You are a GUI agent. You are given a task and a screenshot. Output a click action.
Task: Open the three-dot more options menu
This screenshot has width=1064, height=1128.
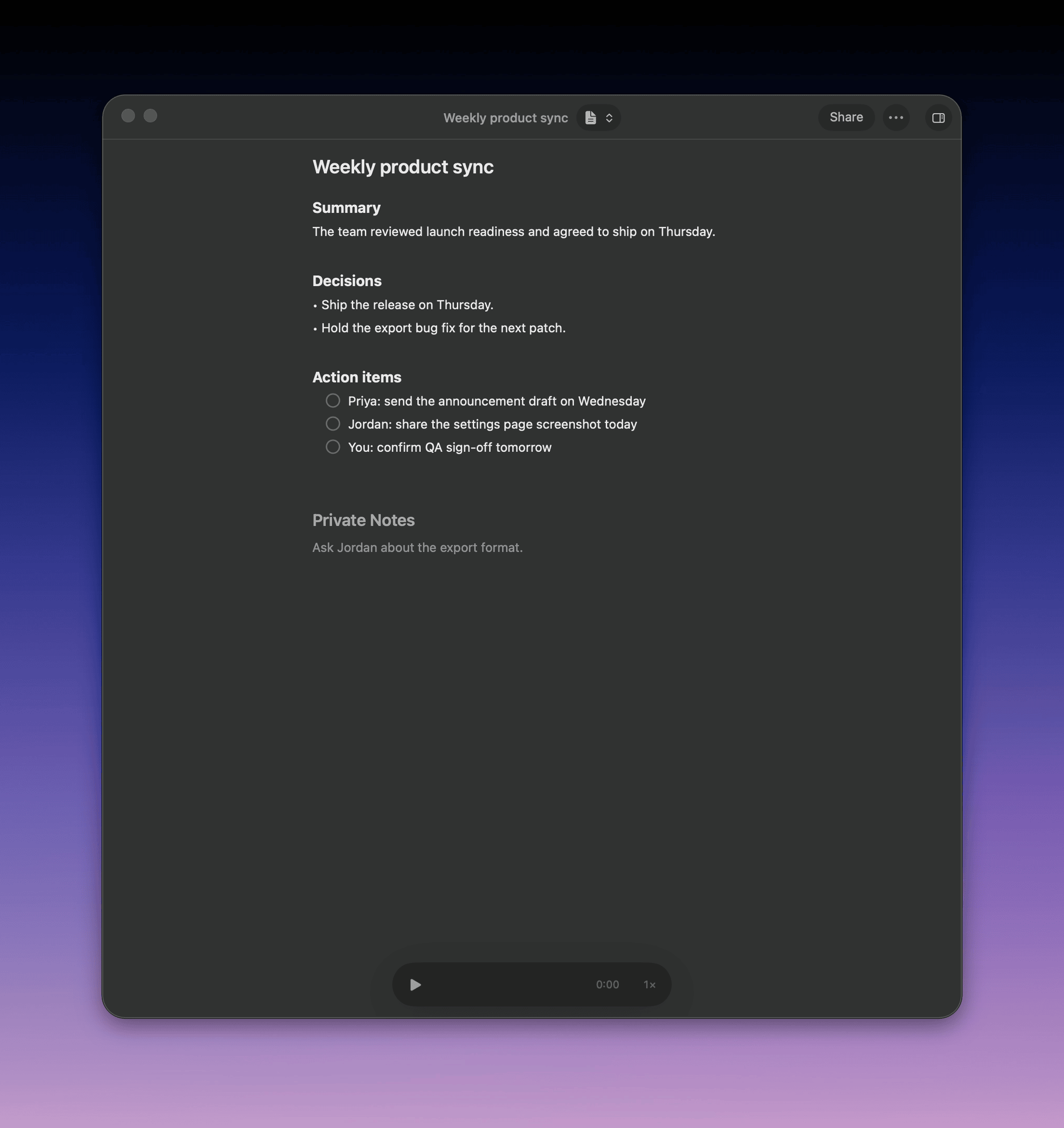coord(896,117)
